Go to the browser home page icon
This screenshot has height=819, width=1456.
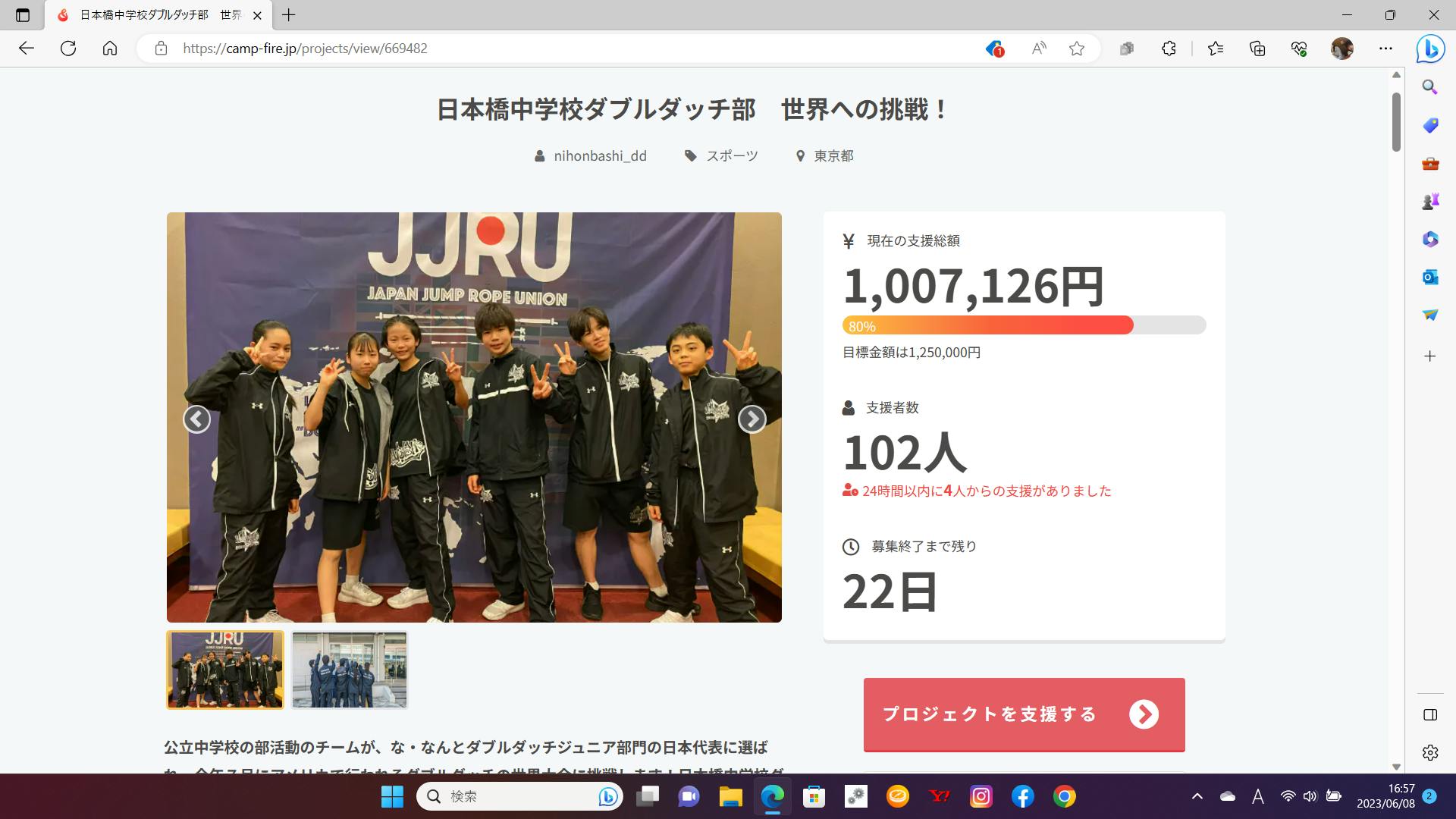point(110,49)
